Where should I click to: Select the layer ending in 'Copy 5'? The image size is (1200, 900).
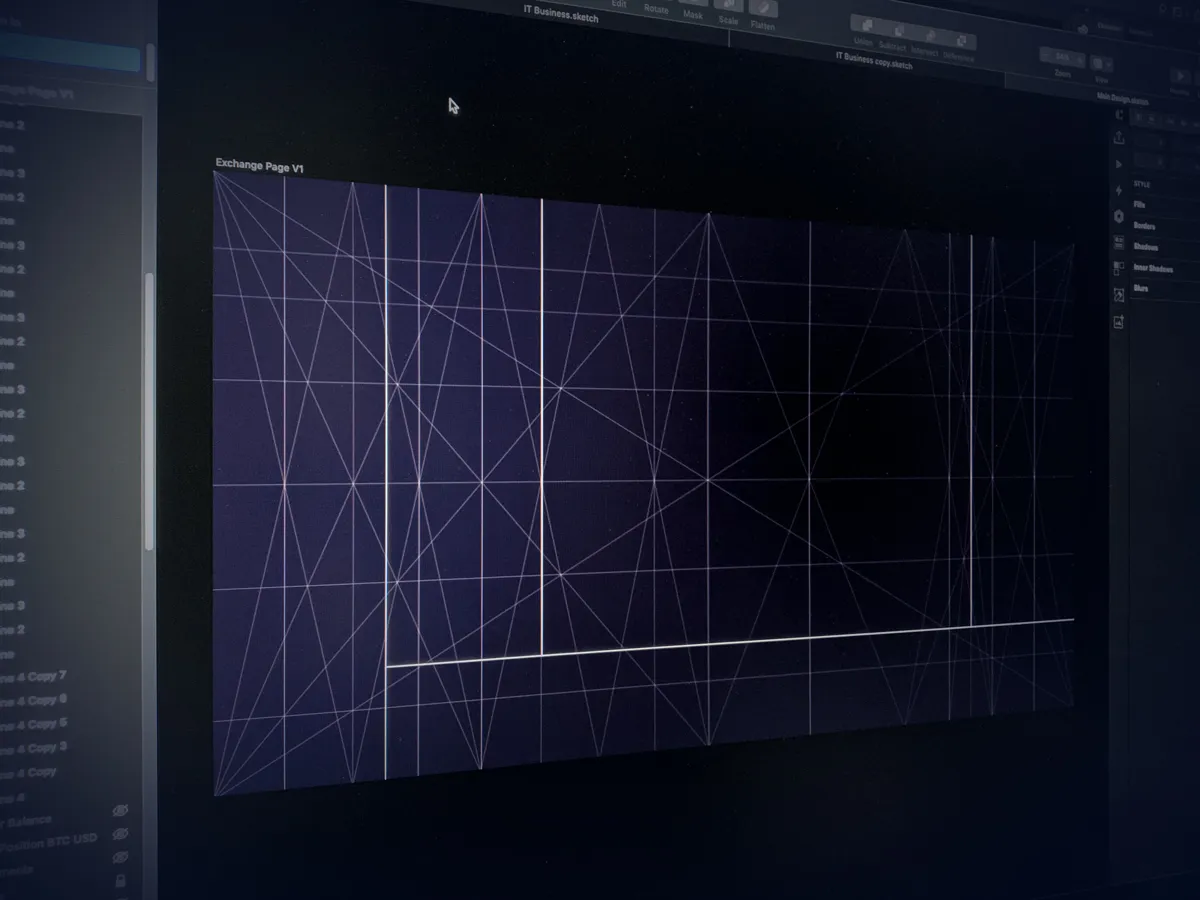(34, 723)
